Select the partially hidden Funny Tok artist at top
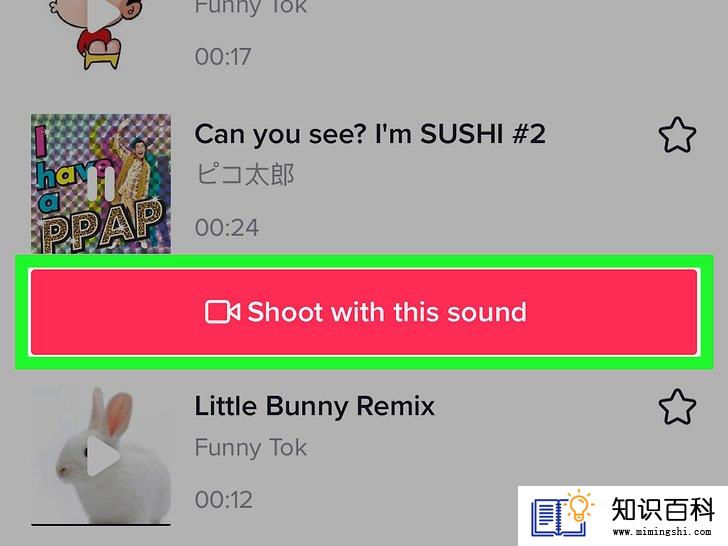Screen dimensions: 728x546 point(251,6)
